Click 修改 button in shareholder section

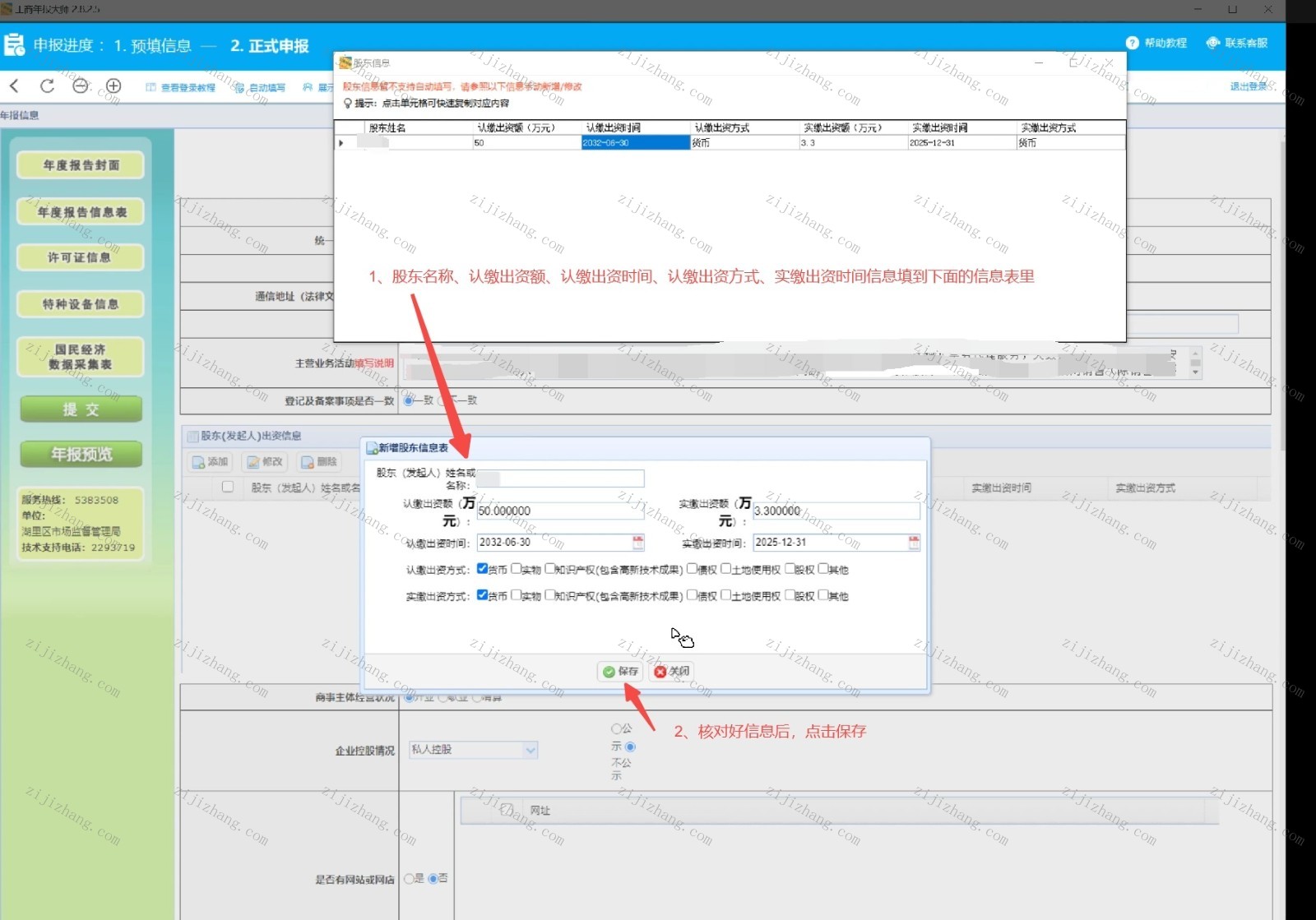click(265, 462)
